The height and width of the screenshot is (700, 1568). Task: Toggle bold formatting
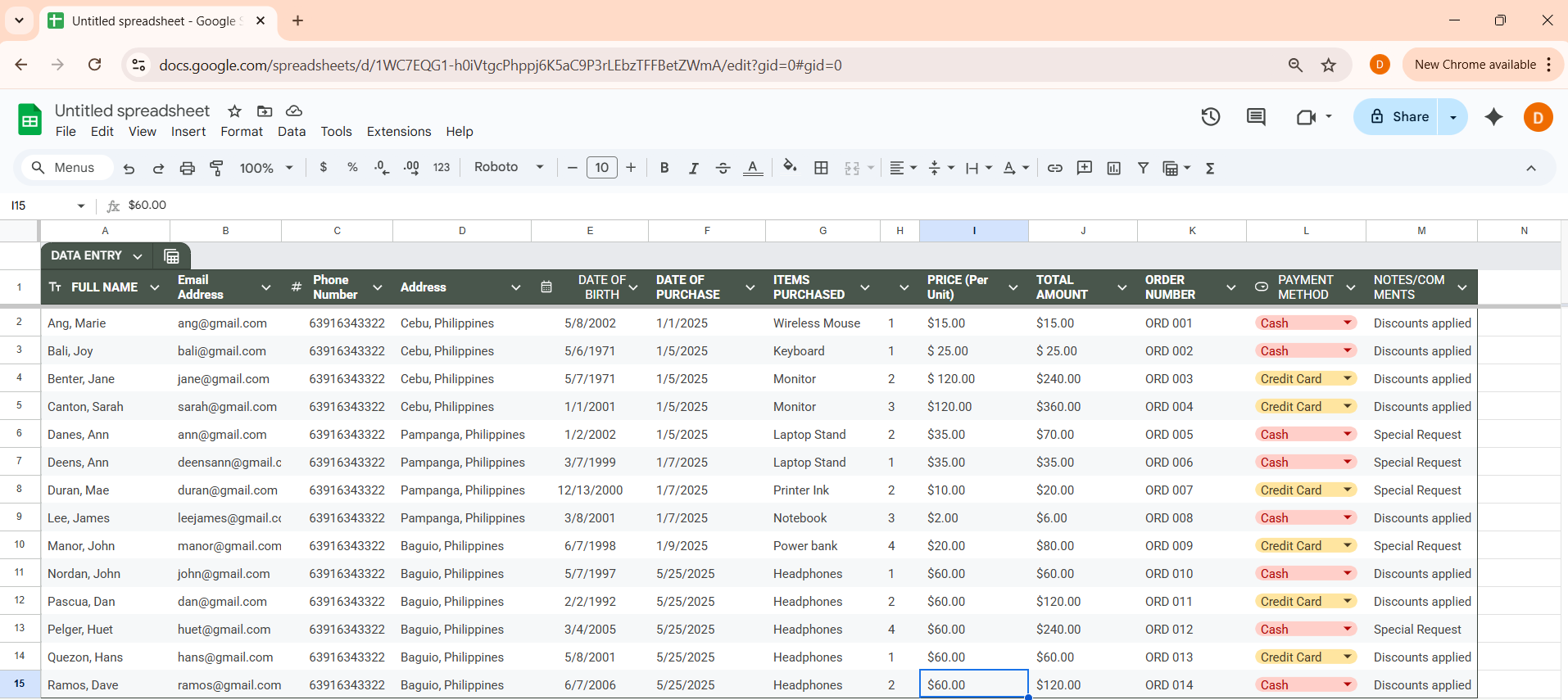pyautogui.click(x=664, y=168)
